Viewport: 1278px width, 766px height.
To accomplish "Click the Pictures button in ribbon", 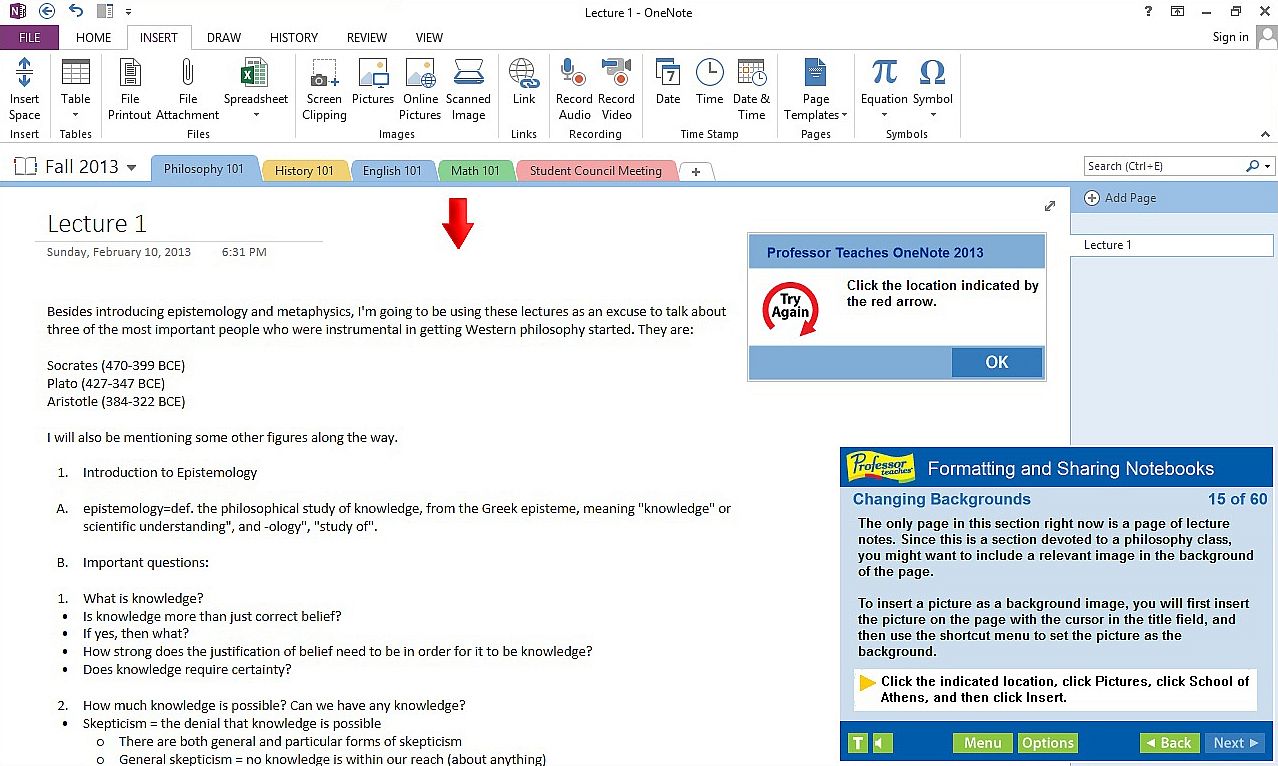I will [x=373, y=80].
